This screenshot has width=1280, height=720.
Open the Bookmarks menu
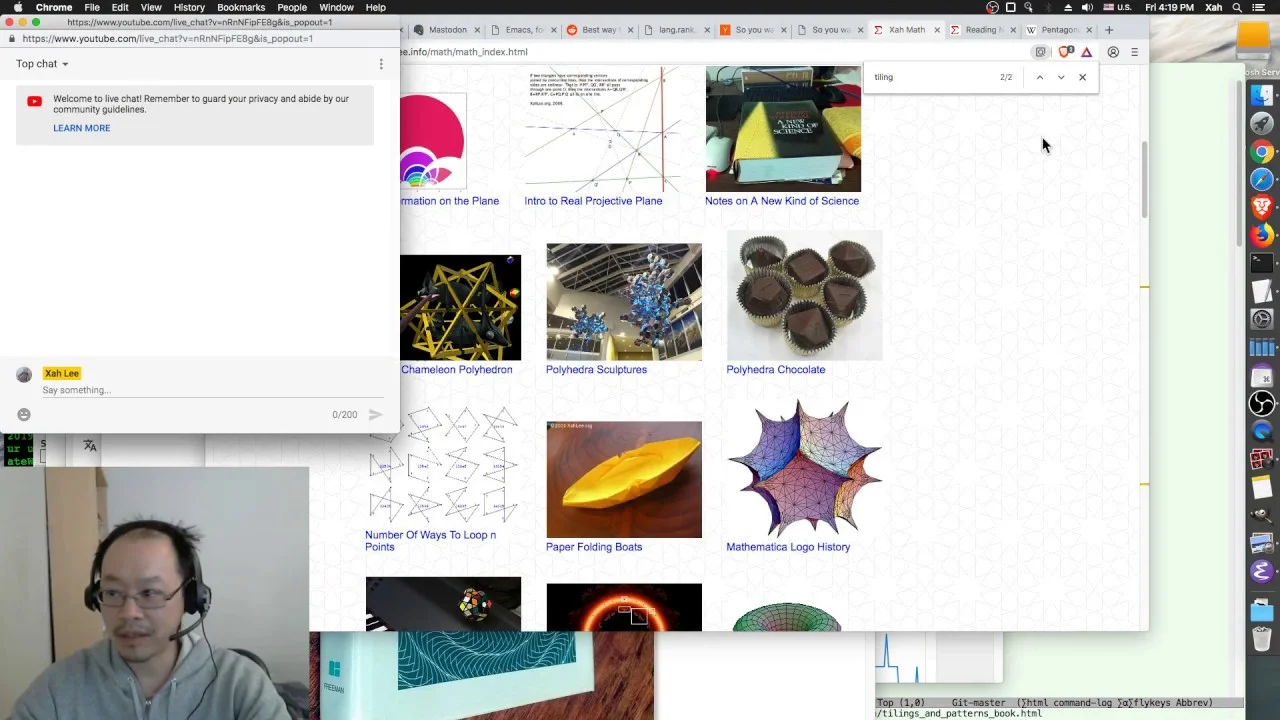tap(241, 7)
